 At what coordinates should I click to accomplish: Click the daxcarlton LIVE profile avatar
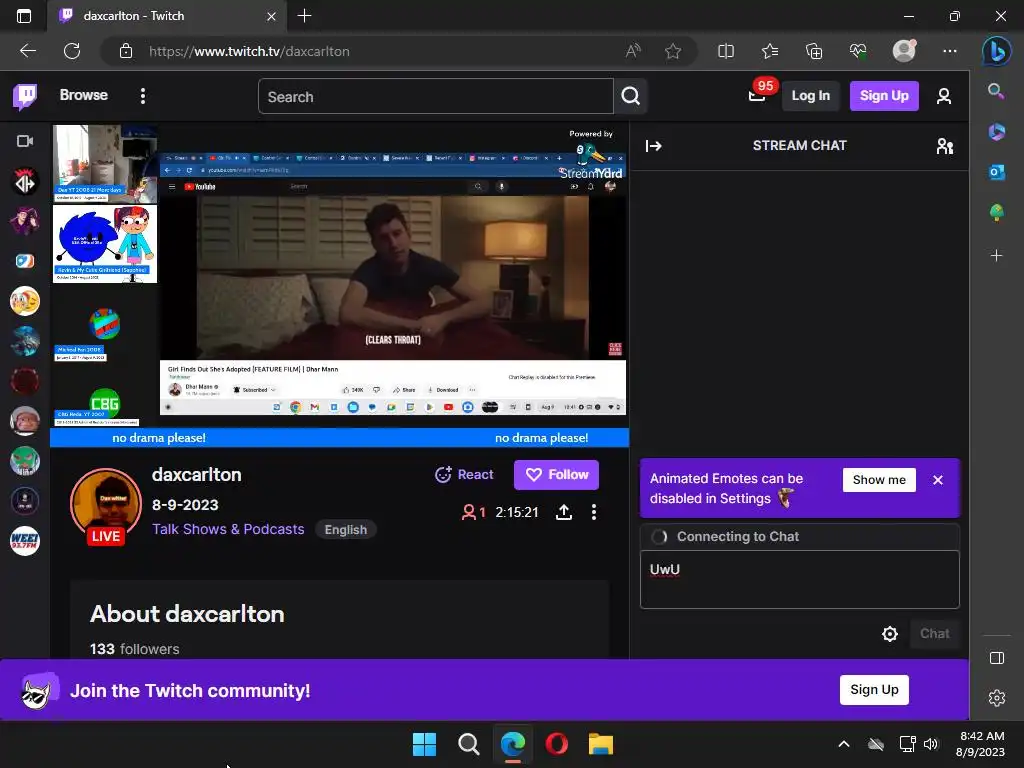[x=105, y=505]
